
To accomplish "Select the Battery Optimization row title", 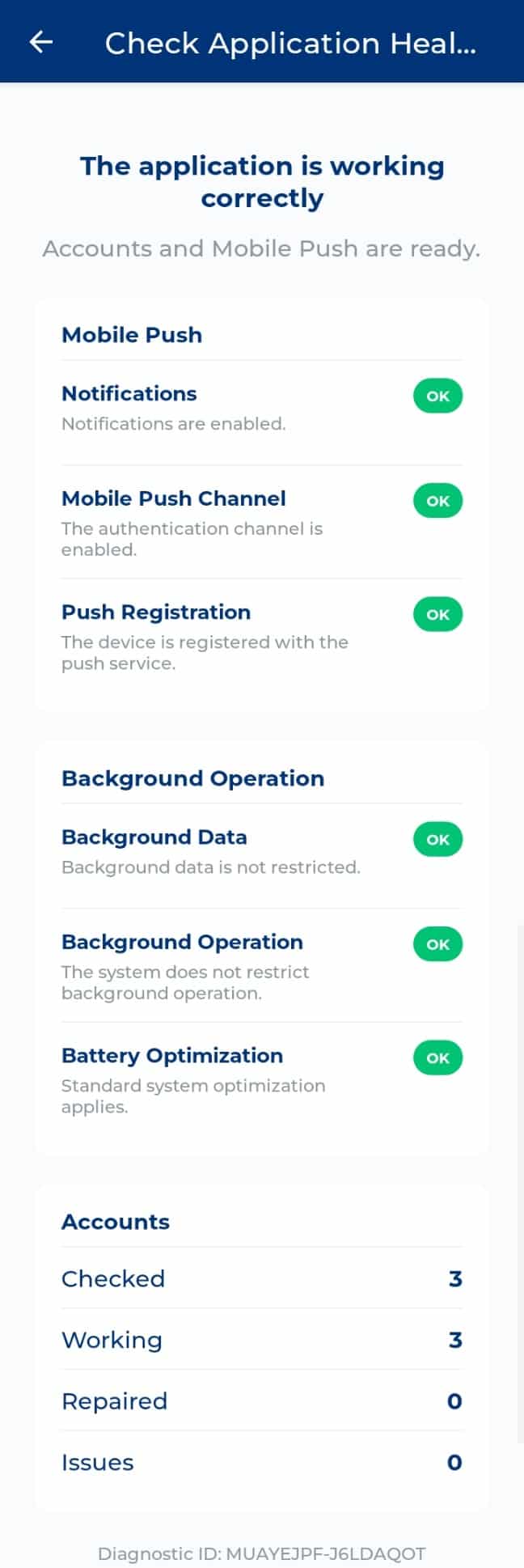I will click(x=172, y=1055).
